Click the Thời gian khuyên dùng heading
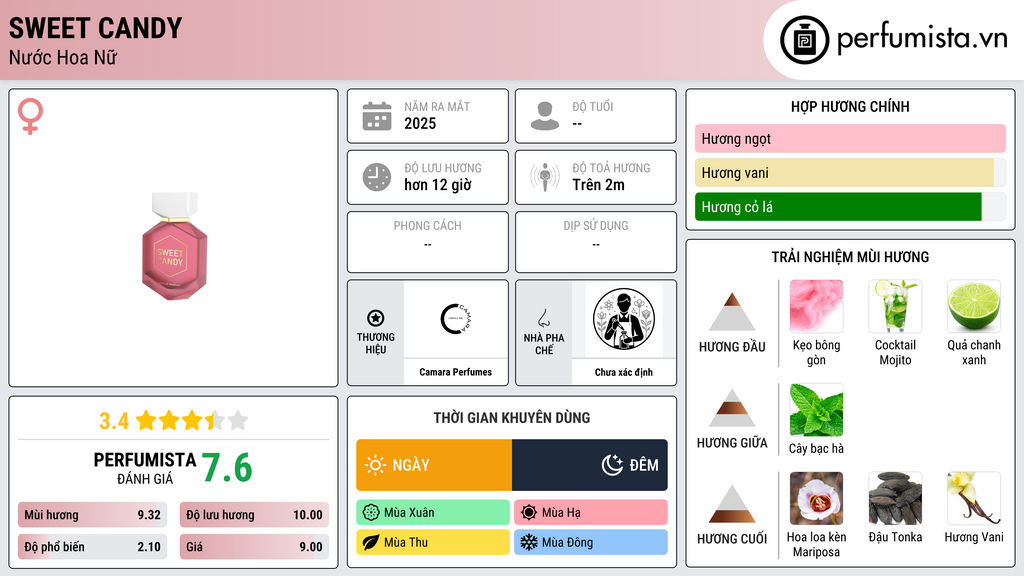 [512, 418]
